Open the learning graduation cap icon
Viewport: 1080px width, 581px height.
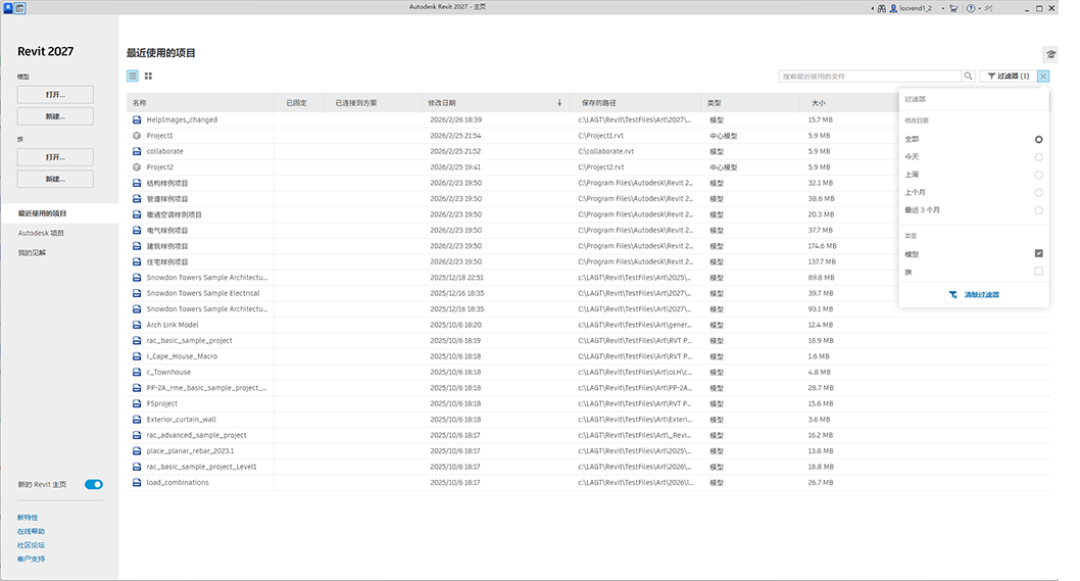[1050, 54]
